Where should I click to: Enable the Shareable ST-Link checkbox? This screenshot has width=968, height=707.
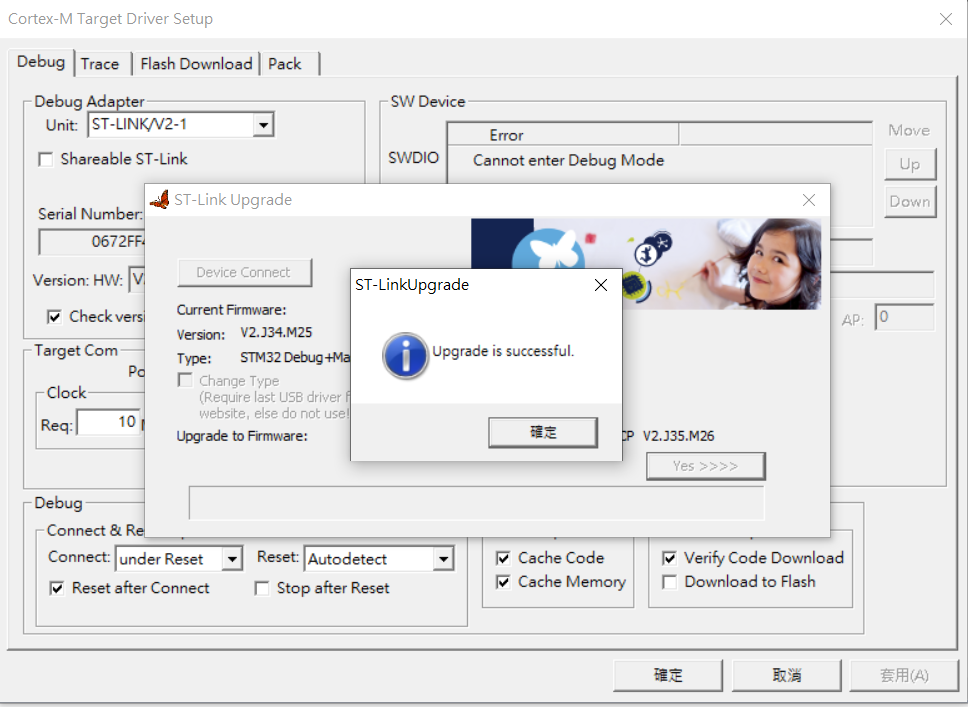click(x=46, y=159)
